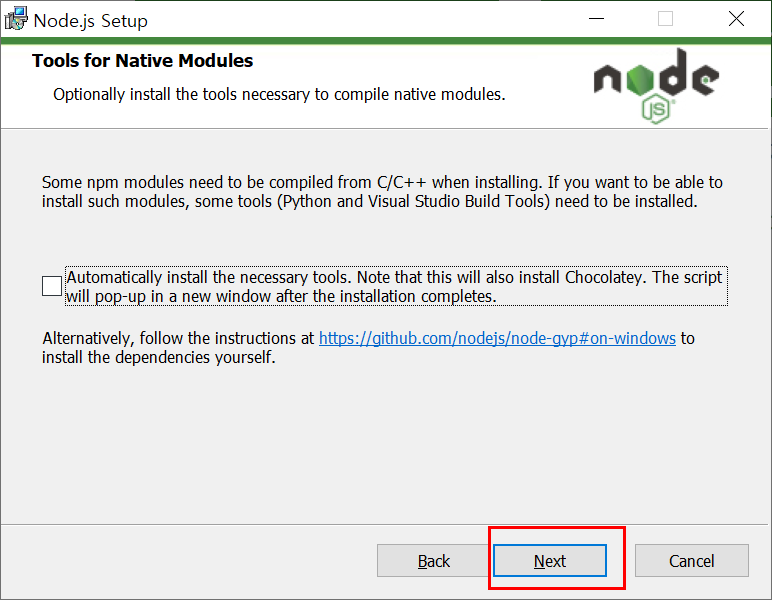Click the Node.js Setup installer icon
Image resolution: width=772 pixels, height=600 pixels.
pyautogui.click(x=16, y=19)
